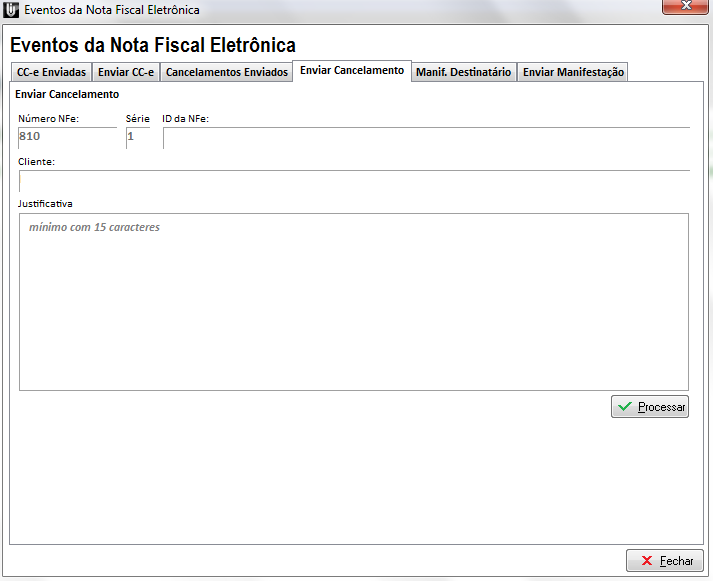Focus the Justificativa text area

pyautogui.click(x=354, y=301)
